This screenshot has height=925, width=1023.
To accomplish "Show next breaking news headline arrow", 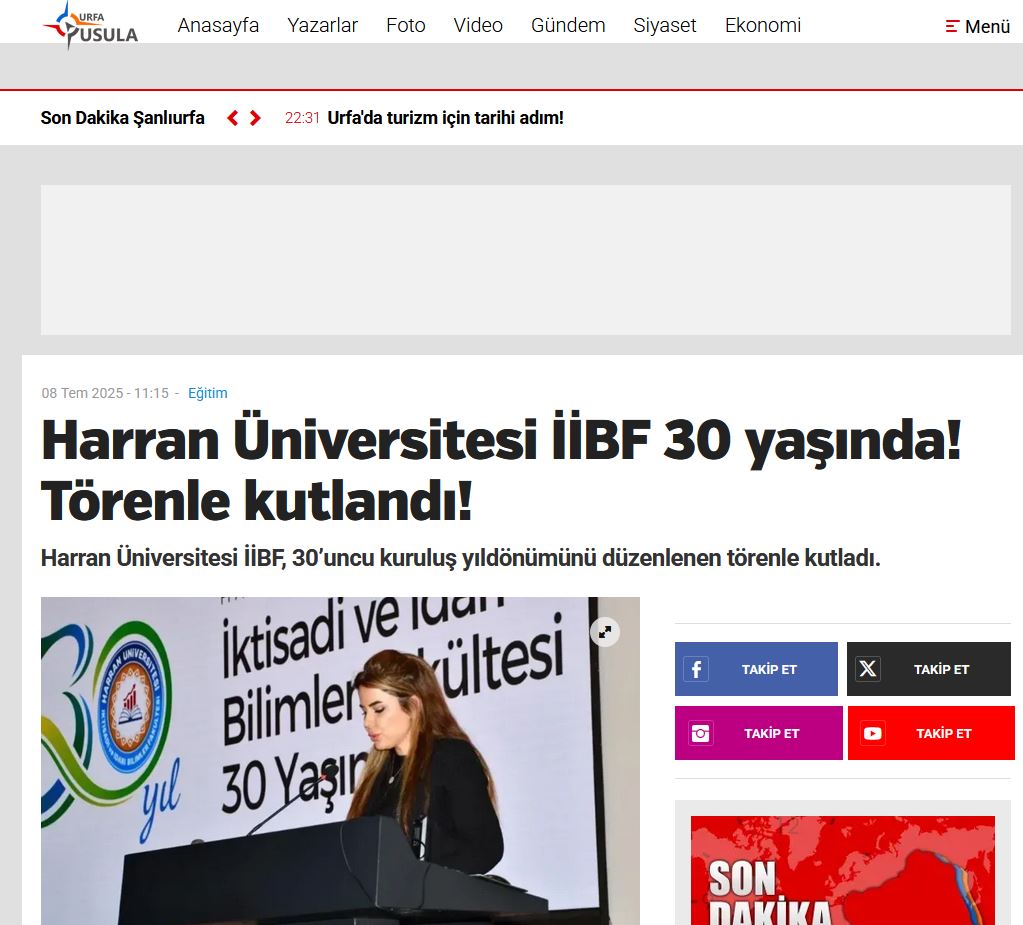I will (x=255, y=118).
